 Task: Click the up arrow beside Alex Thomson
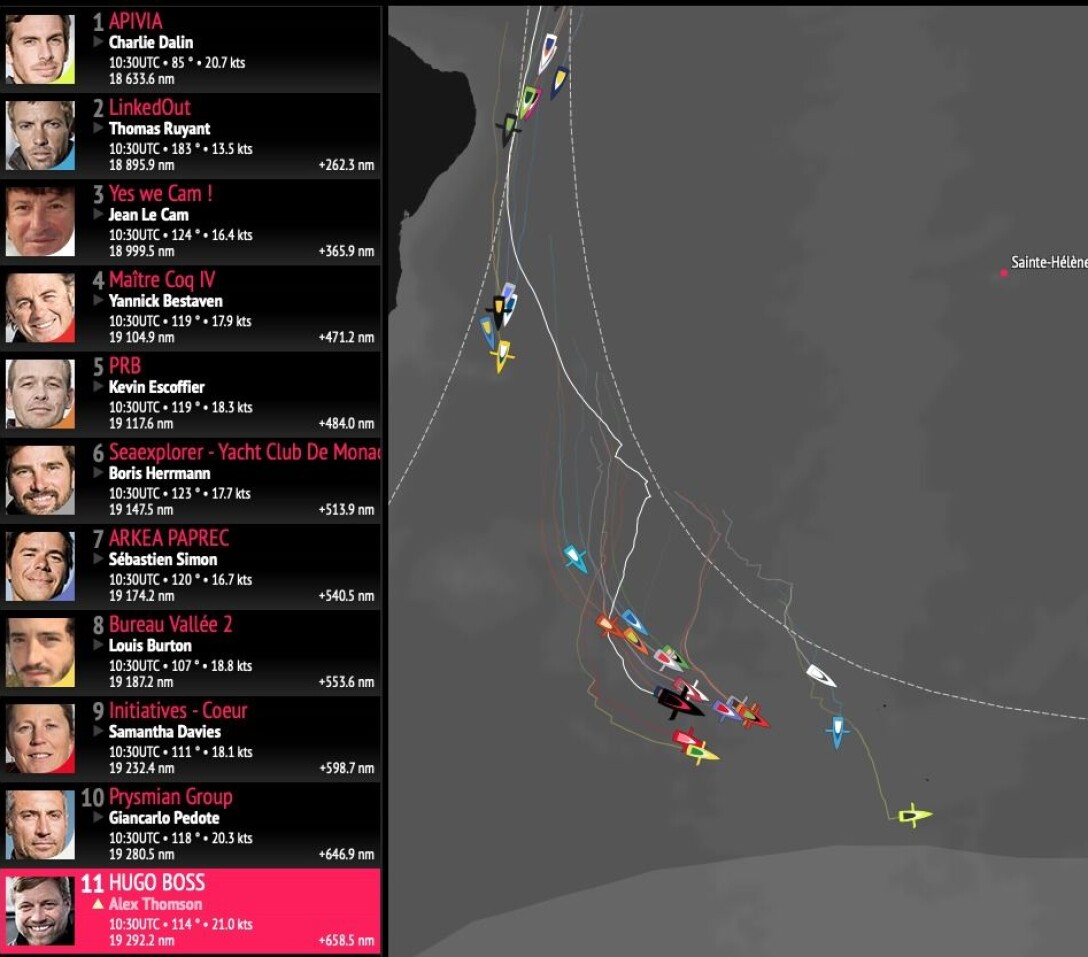(x=98, y=904)
